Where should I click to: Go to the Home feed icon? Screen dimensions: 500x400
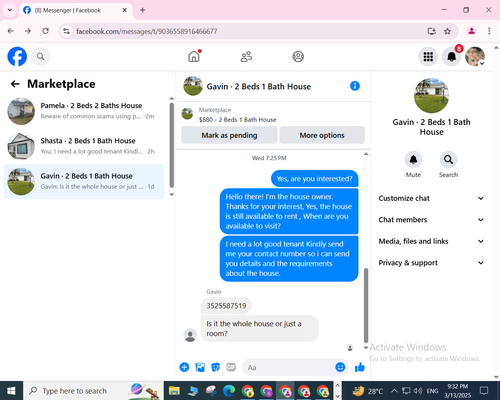[194, 56]
